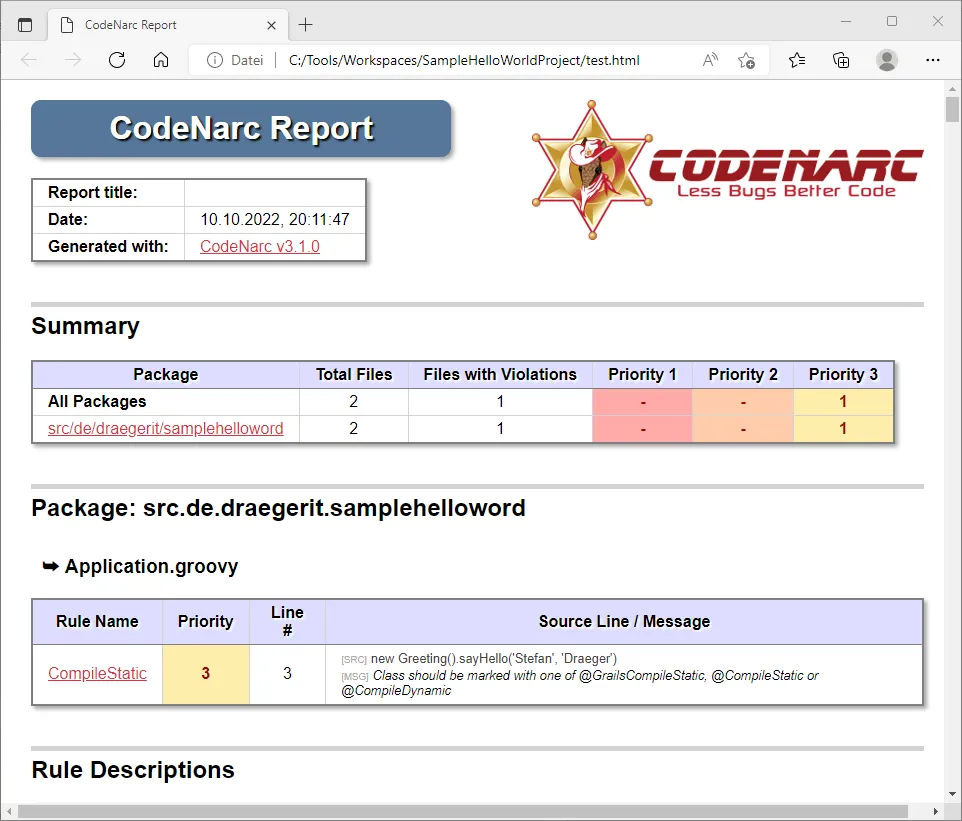Image resolution: width=962 pixels, height=821 pixels.
Task: Open Read aloud for this page
Action: click(x=709, y=60)
